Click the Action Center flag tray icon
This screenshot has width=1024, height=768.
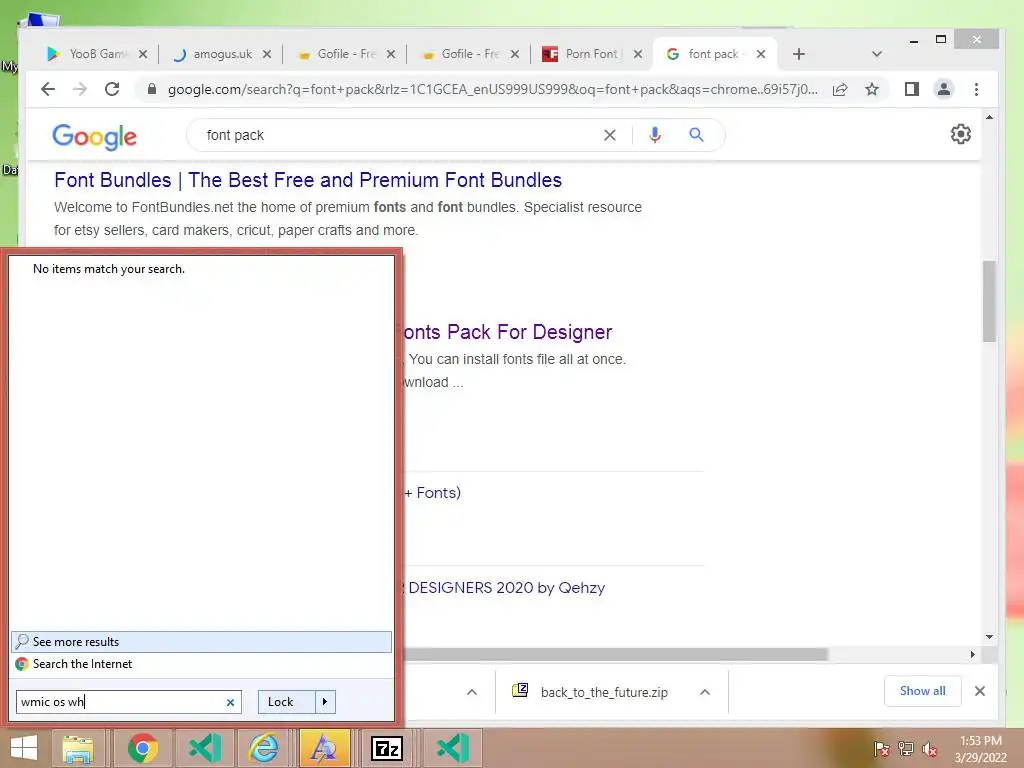tap(881, 749)
